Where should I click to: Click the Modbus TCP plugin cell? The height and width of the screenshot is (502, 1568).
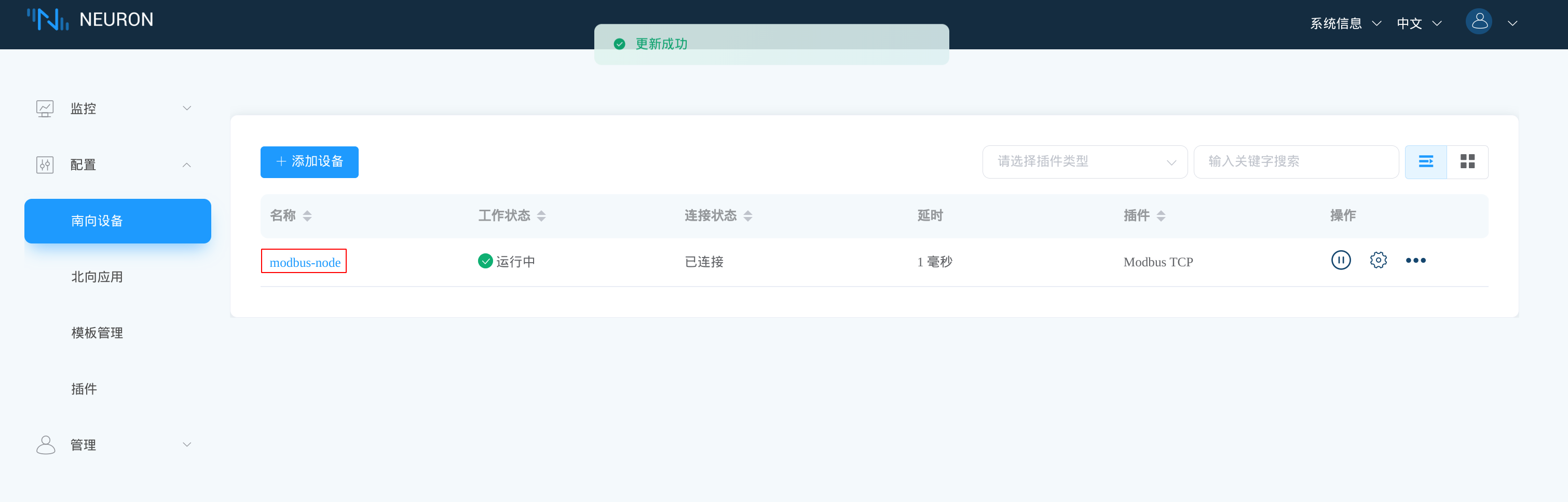[x=1158, y=262]
